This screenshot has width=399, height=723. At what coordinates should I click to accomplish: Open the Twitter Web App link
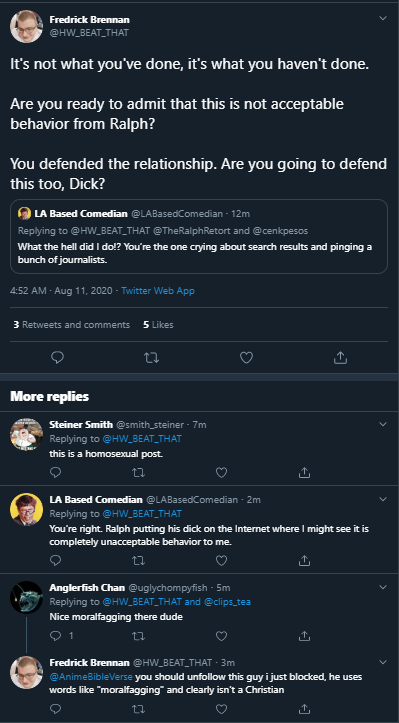point(158,290)
